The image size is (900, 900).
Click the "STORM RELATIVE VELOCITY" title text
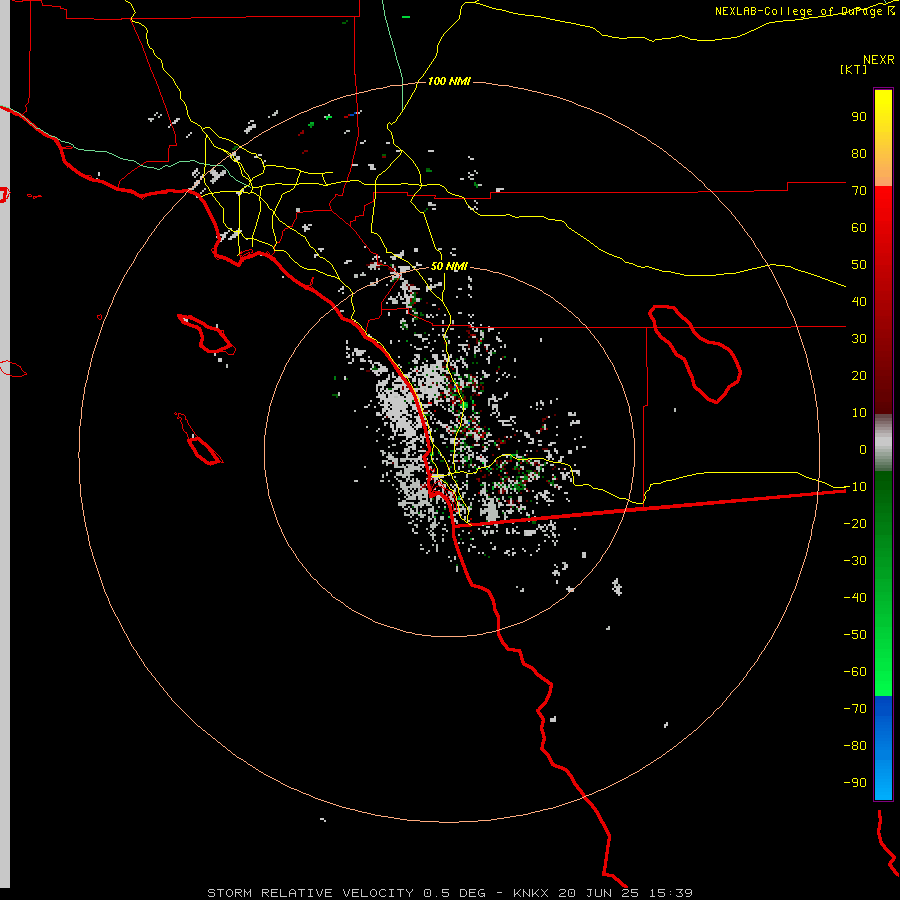(x=310, y=893)
